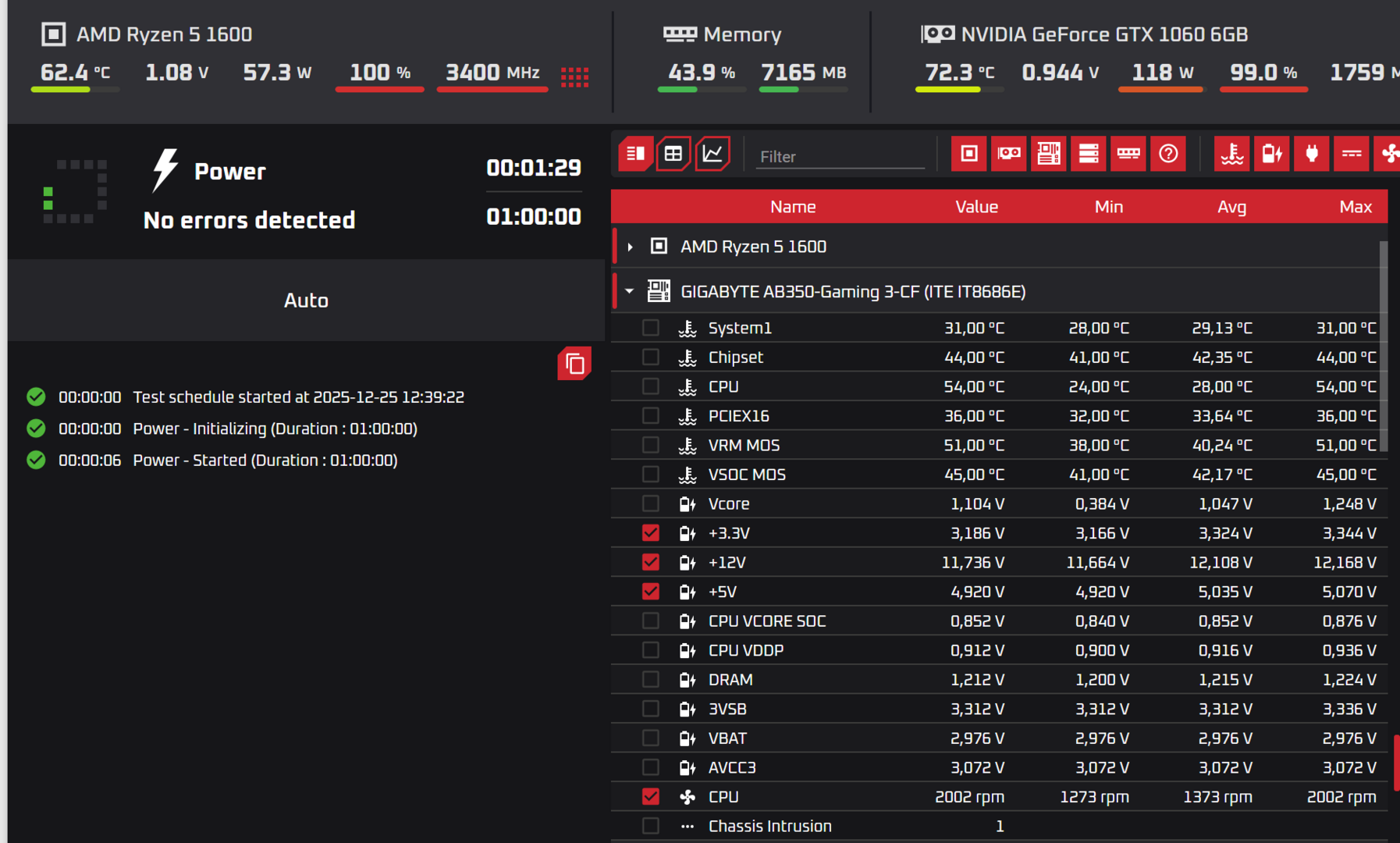Viewport: 1400px width, 843px height.
Task: Uncheck the +12V voltage checkbox
Action: click(650, 562)
